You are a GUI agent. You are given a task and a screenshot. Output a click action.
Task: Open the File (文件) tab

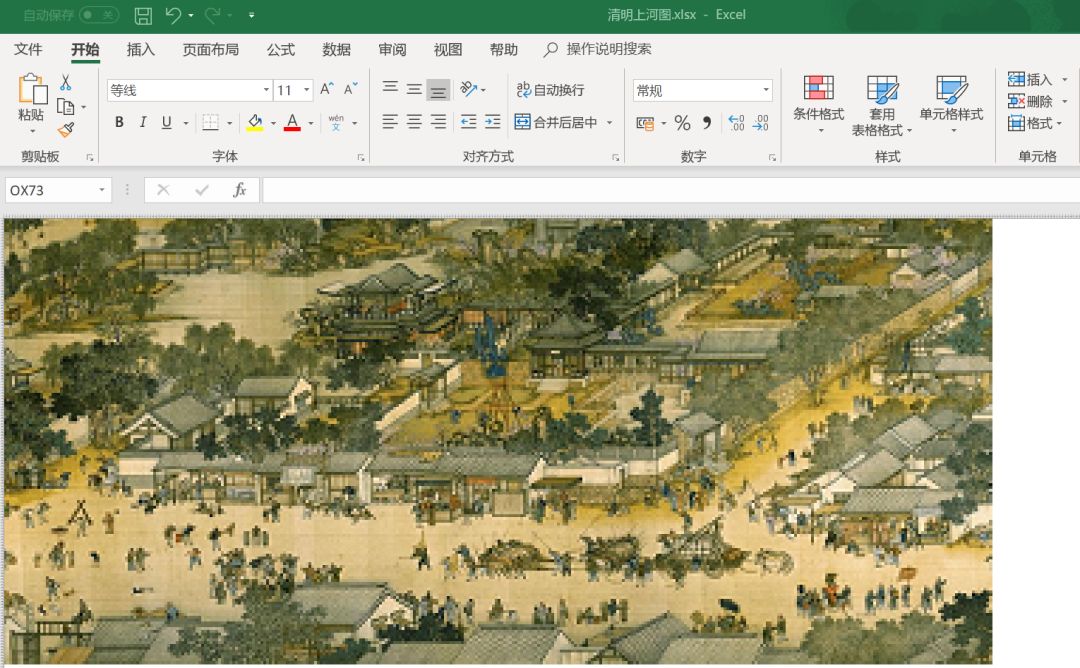[28, 50]
